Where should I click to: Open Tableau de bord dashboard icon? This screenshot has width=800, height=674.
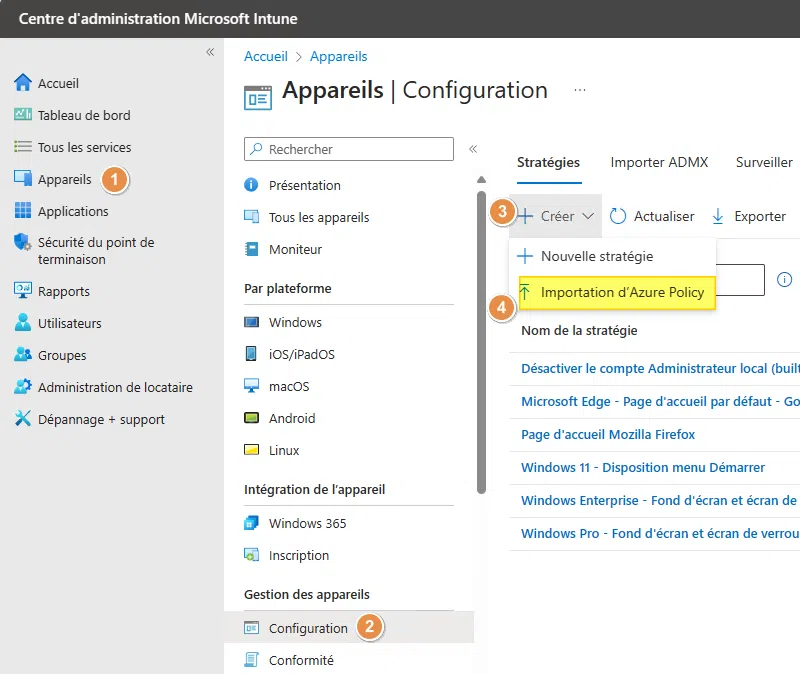[23, 115]
